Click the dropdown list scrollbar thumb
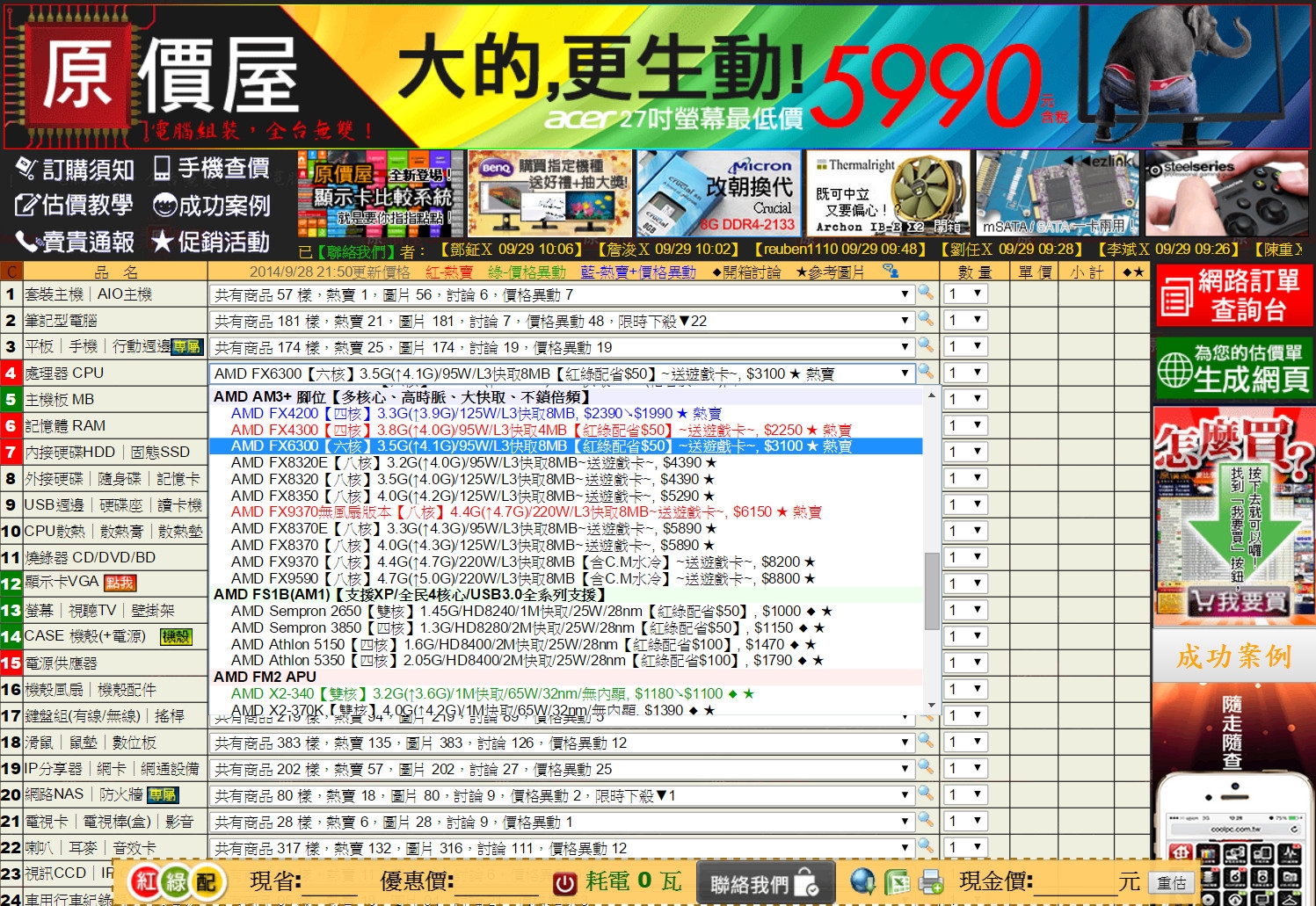Viewport: 1316px width, 906px height. point(931,591)
